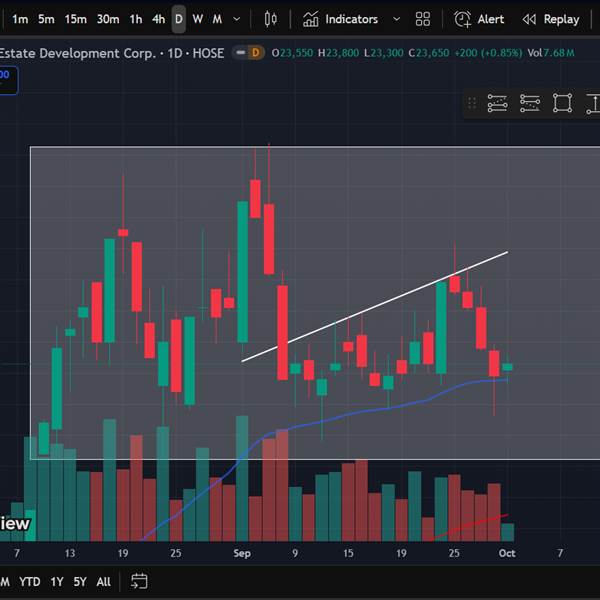
Task: Select the weekly W interval
Action: [197, 19]
